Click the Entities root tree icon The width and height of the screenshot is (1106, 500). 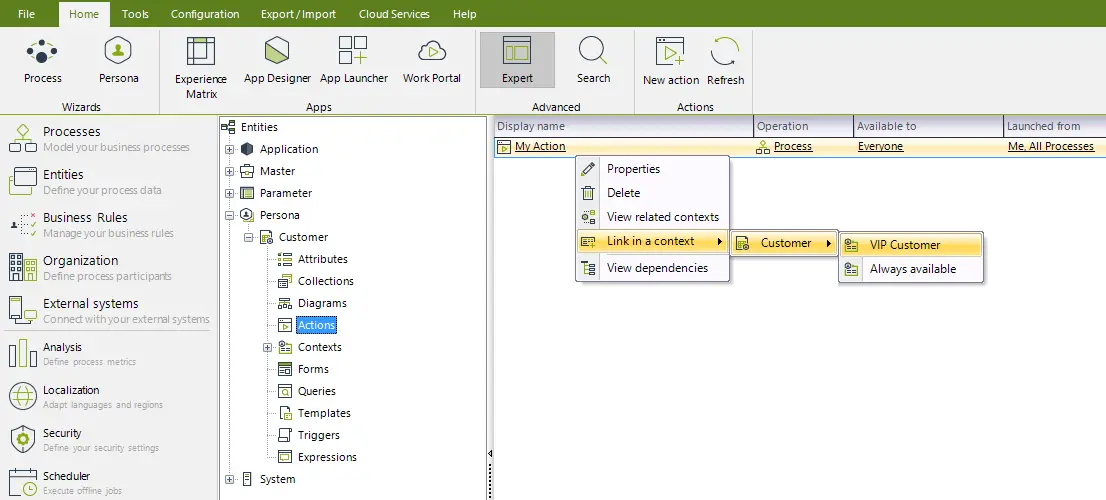(228, 127)
